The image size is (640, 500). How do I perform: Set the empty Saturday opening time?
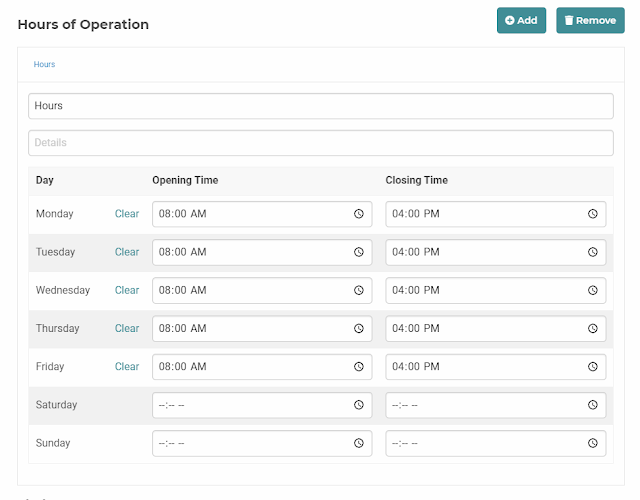point(262,405)
